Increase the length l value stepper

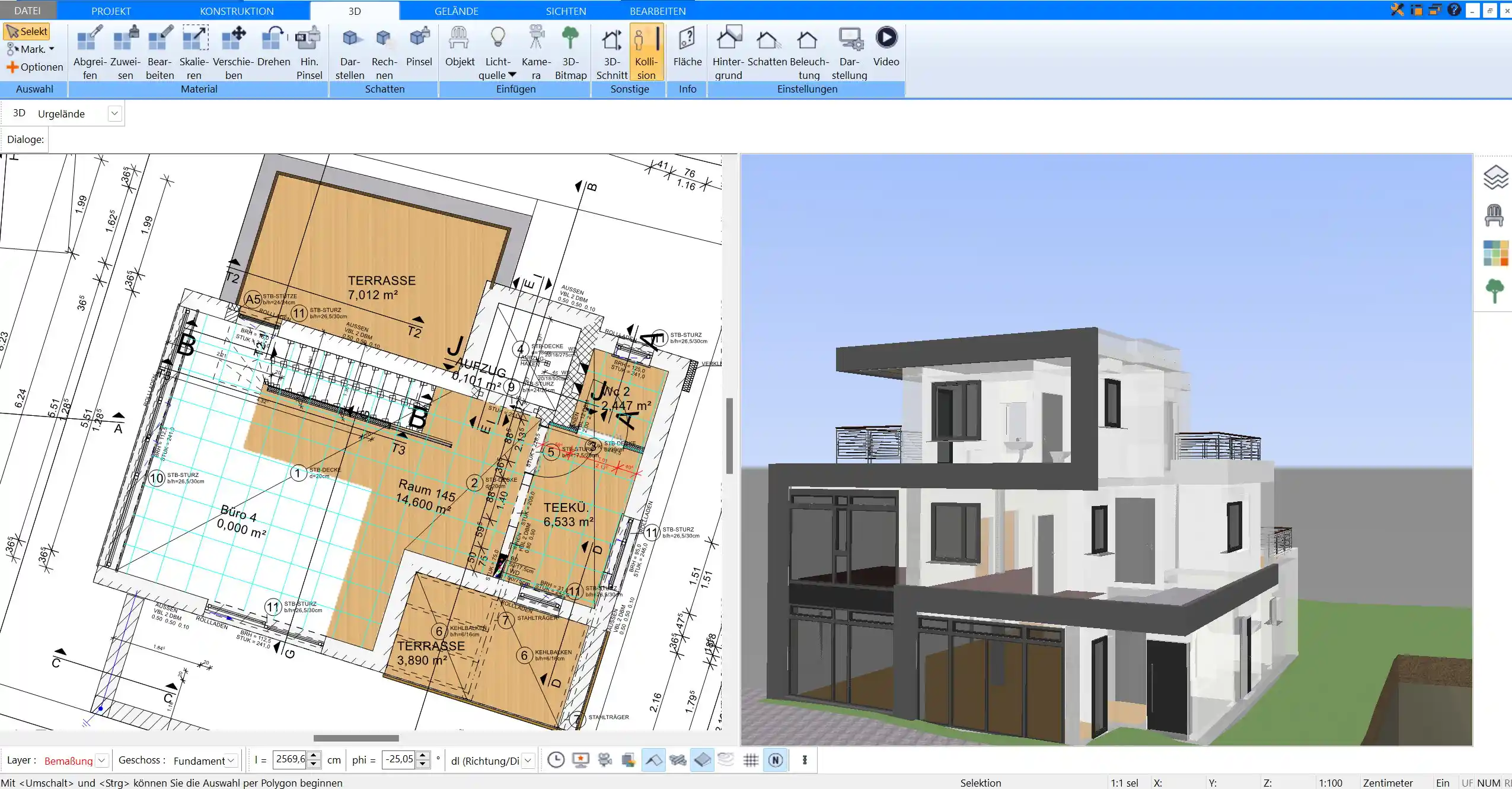coord(314,756)
